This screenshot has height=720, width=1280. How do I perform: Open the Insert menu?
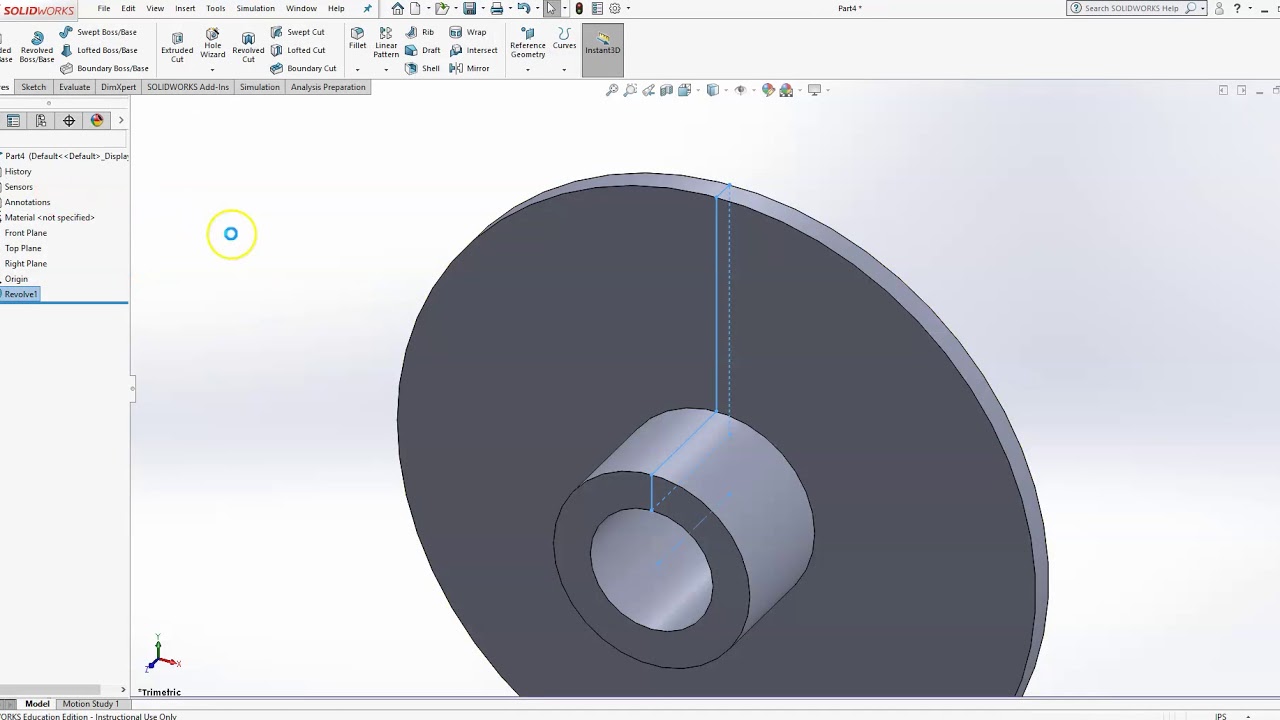tap(185, 8)
